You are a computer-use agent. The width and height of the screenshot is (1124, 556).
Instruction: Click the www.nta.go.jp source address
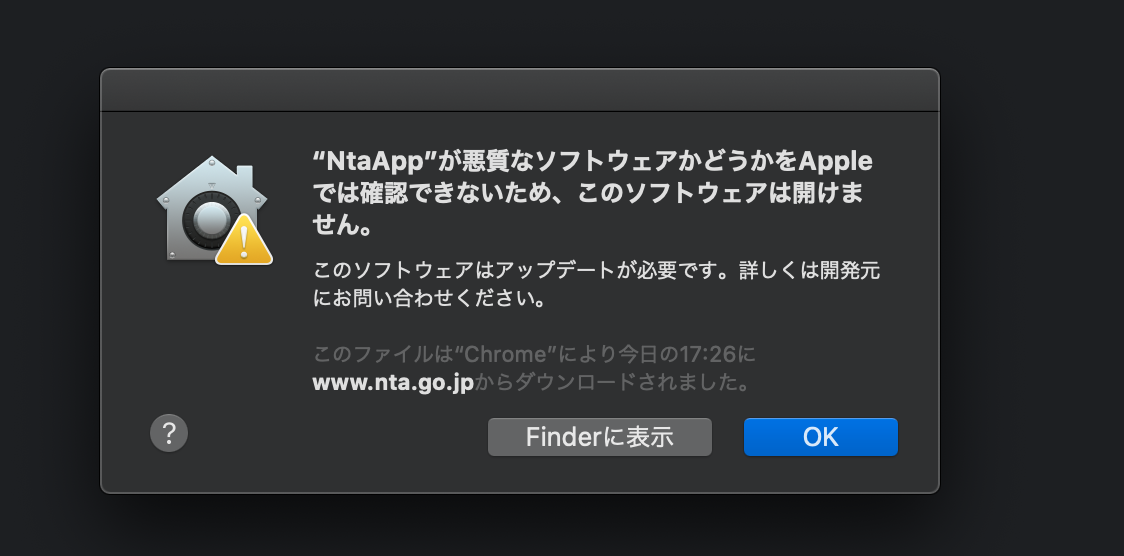click(392, 382)
